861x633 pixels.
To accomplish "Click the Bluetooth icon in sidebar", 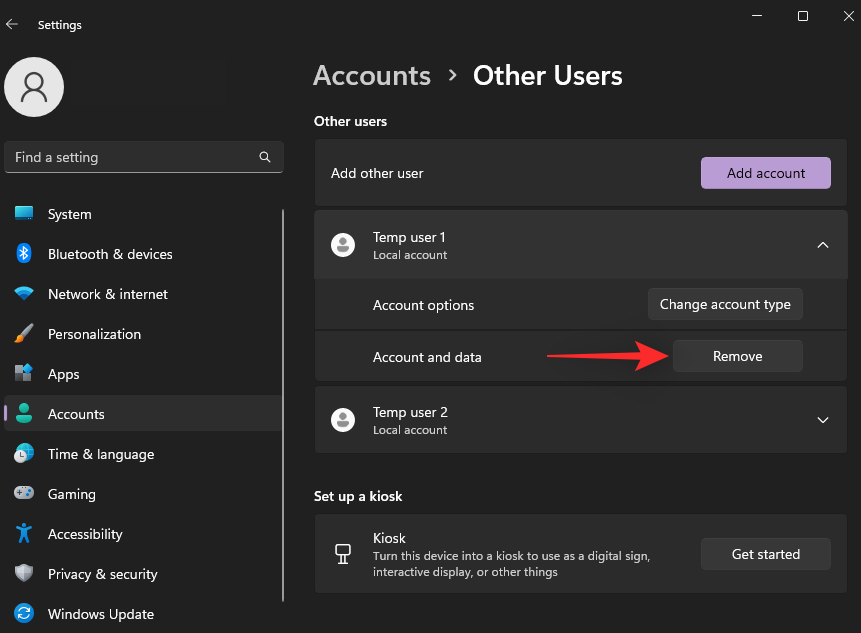I will (x=24, y=254).
